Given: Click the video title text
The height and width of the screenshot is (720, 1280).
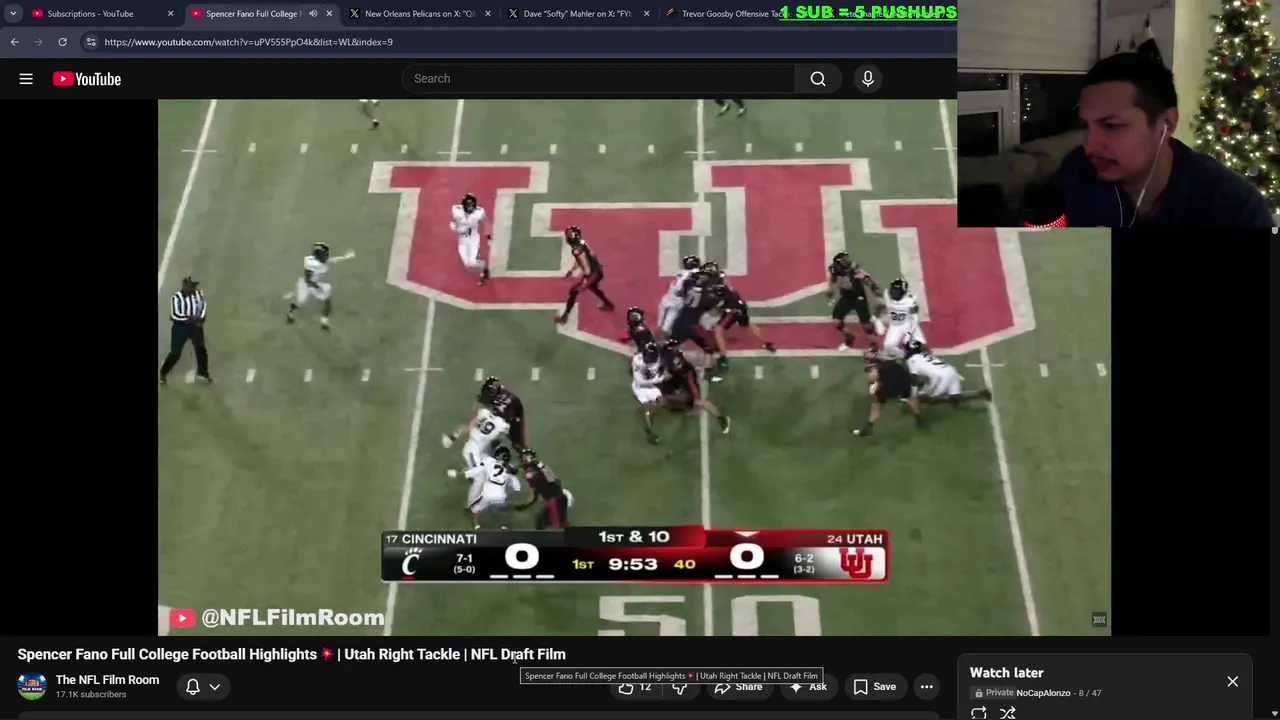Looking at the screenshot, I should click(291, 654).
